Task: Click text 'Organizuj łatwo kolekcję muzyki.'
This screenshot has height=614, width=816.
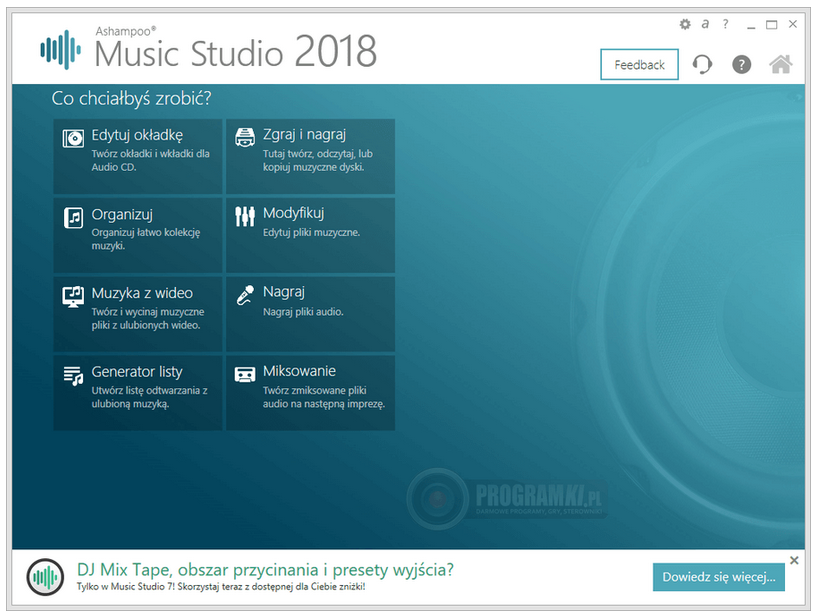Action: coord(146,239)
